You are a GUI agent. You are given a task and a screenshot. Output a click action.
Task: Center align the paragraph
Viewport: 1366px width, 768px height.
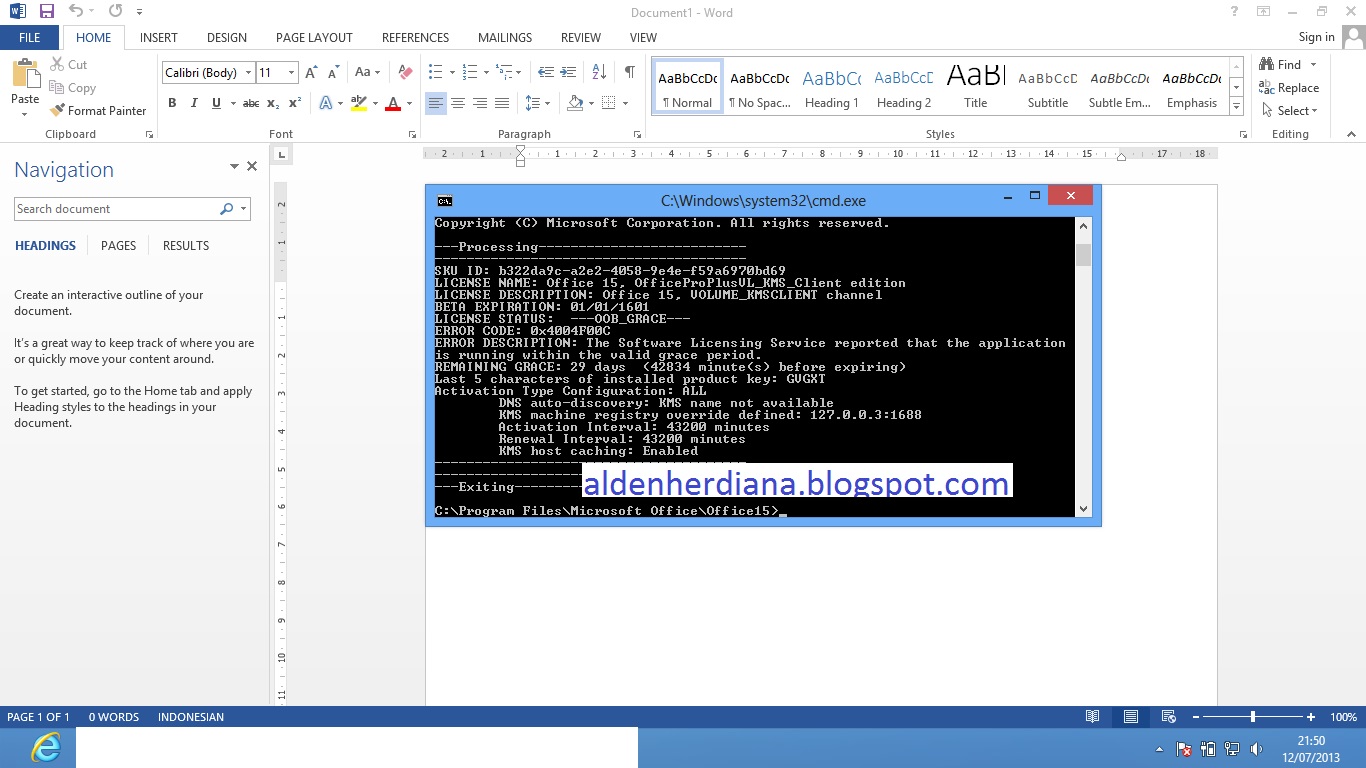click(x=458, y=103)
